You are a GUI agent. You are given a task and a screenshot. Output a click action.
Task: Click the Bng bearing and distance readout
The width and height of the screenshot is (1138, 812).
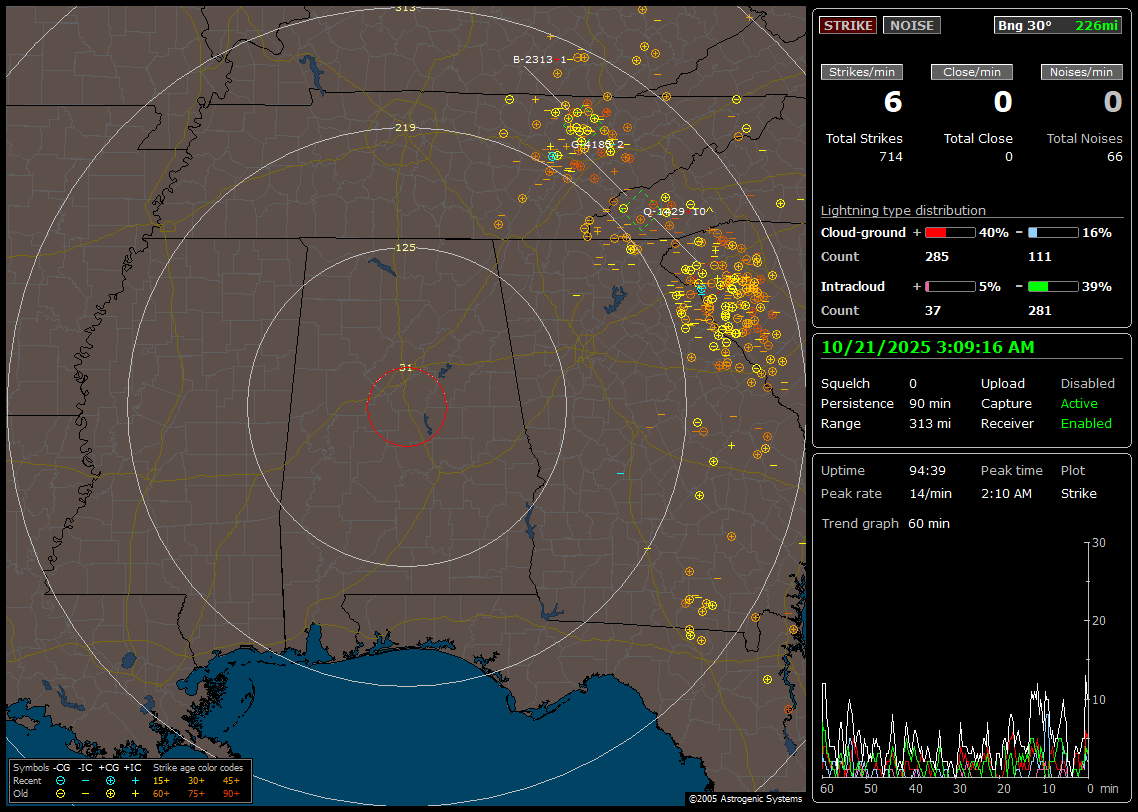click(1058, 26)
